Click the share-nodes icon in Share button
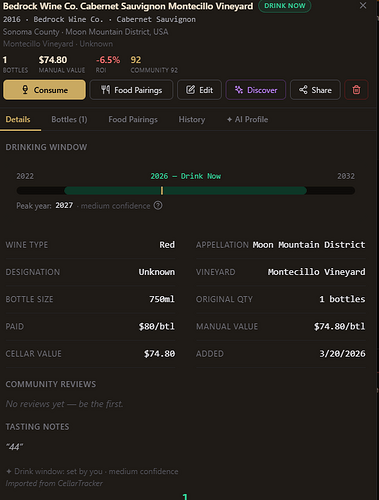379x500 pixels. point(303,89)
